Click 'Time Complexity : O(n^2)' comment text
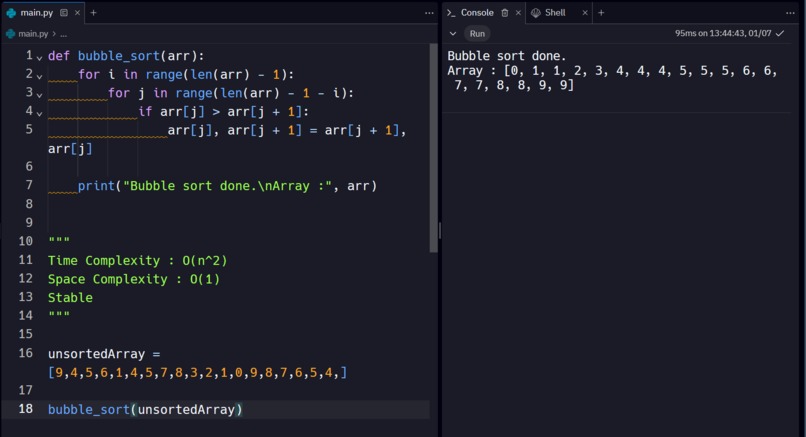 tap(138, 261)
